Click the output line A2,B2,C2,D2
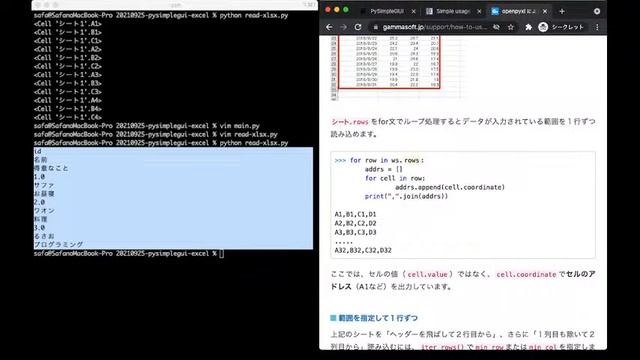Image resolution: width=640 pixels, height=360 pixels. point(356,223)
